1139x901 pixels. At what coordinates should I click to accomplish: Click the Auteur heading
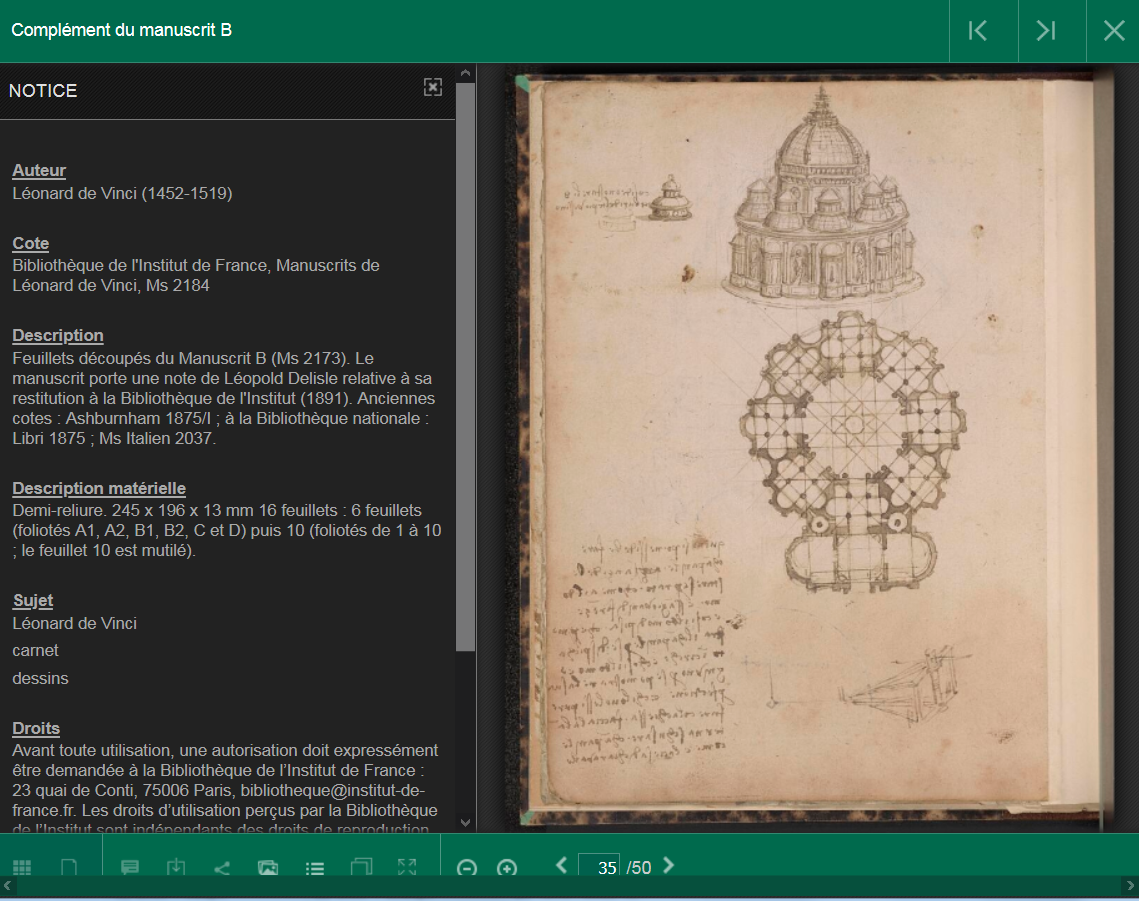coord(39,170)
